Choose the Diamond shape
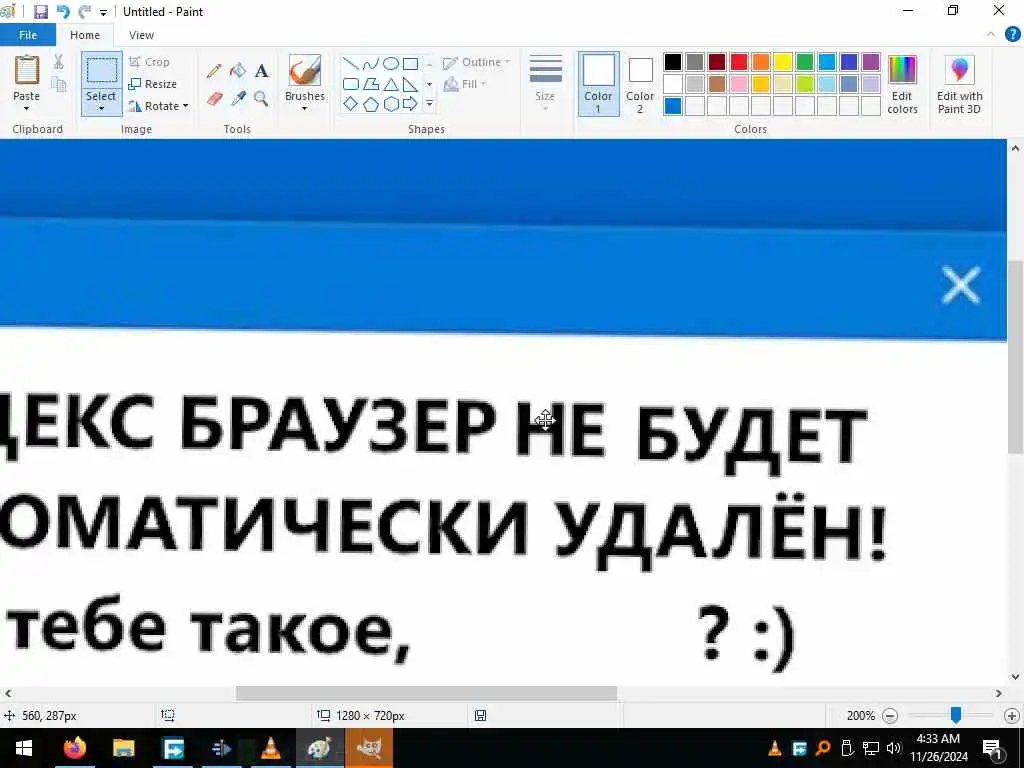The width and height of the screenshot is (1024, 768). pos(351,104)
